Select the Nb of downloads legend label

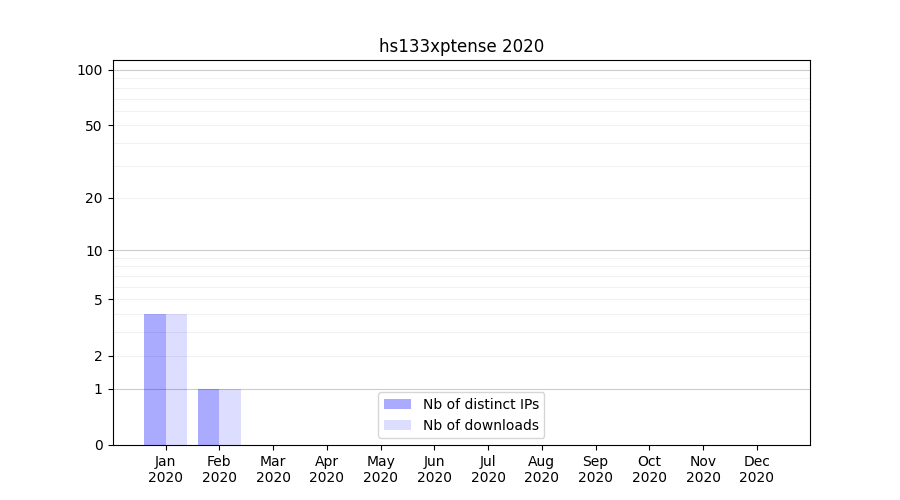tap(481, 425)
